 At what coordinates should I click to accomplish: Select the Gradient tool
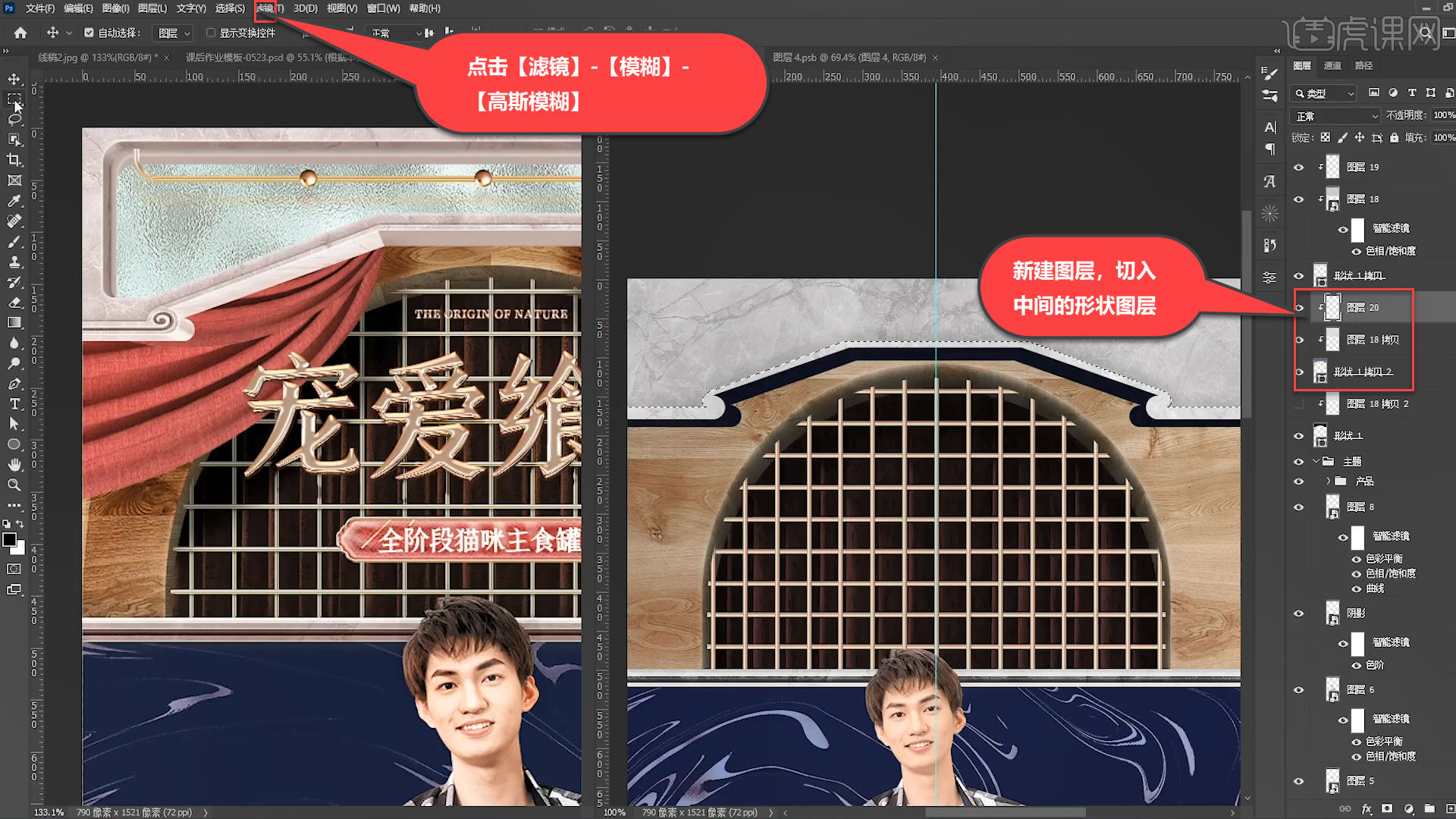point(14,323)
